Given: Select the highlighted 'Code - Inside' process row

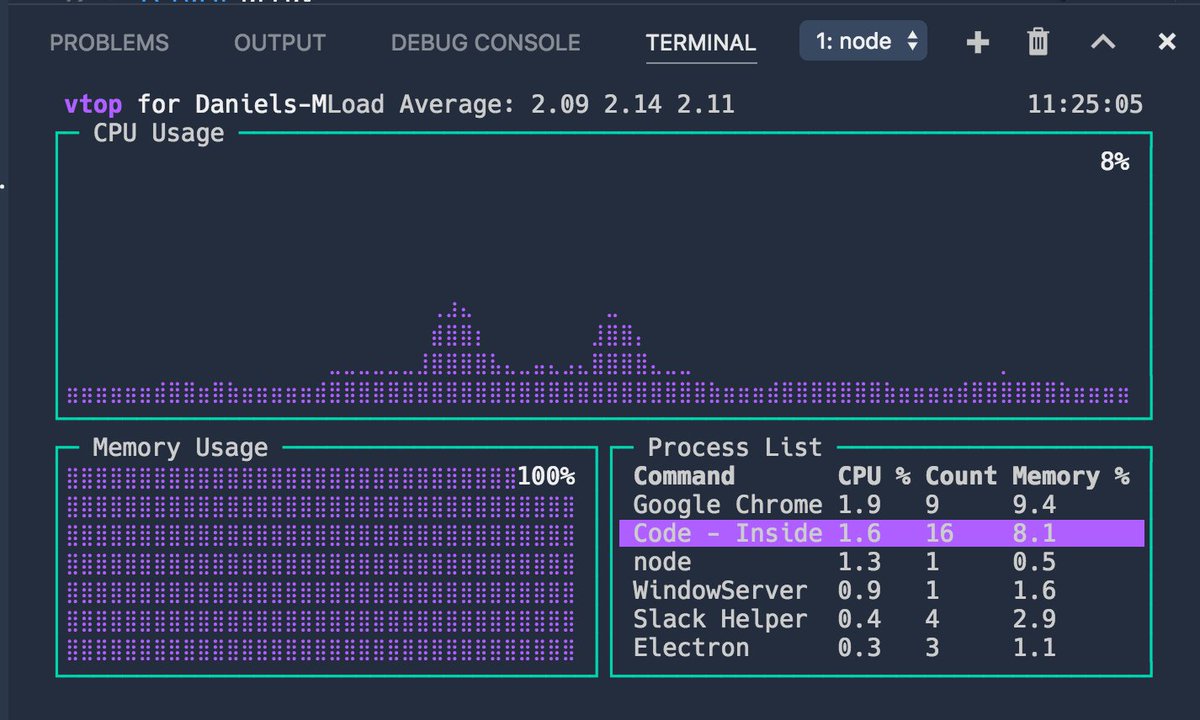Looking at the screenshot, I should [882, 533].
